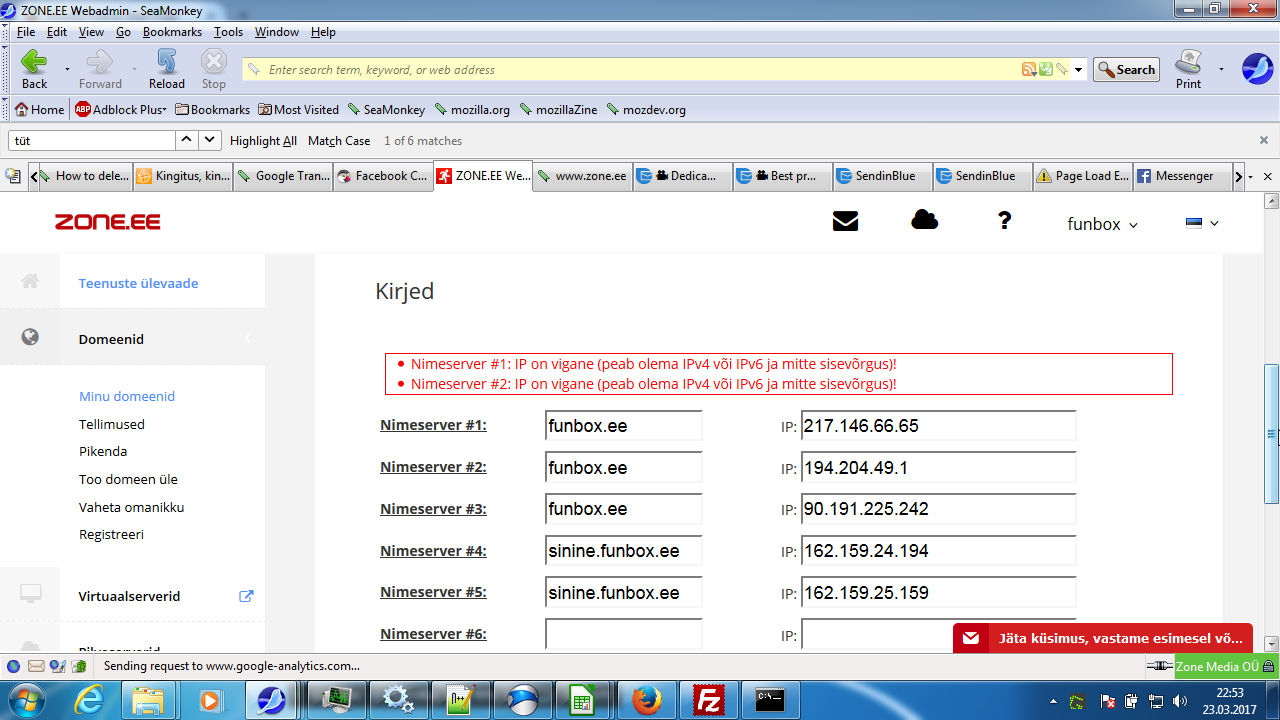
Task: Click the Nimeserver #1 hostname field
Action: [x=624, y=426]
